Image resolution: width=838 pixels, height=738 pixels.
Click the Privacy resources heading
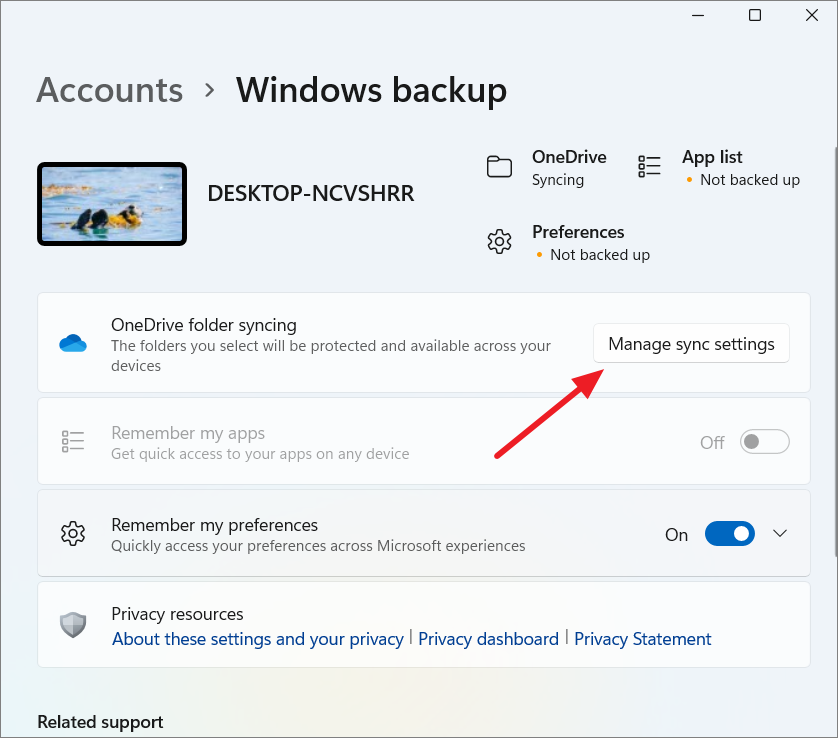click(177, 614)
